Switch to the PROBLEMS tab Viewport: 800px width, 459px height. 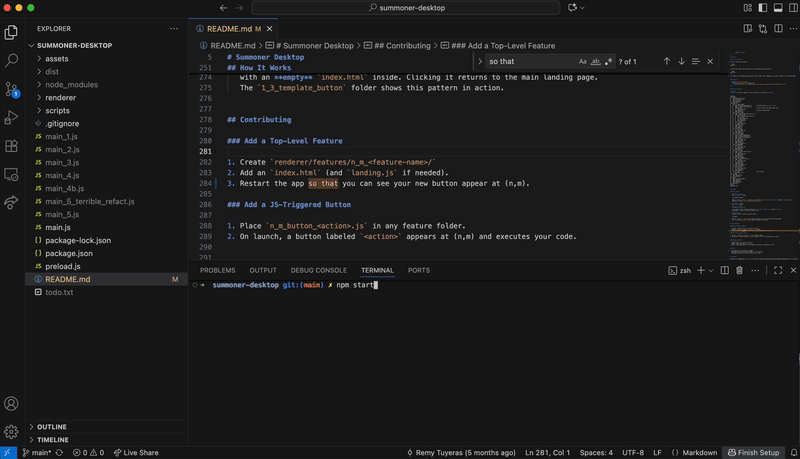(x=217, y=270)
